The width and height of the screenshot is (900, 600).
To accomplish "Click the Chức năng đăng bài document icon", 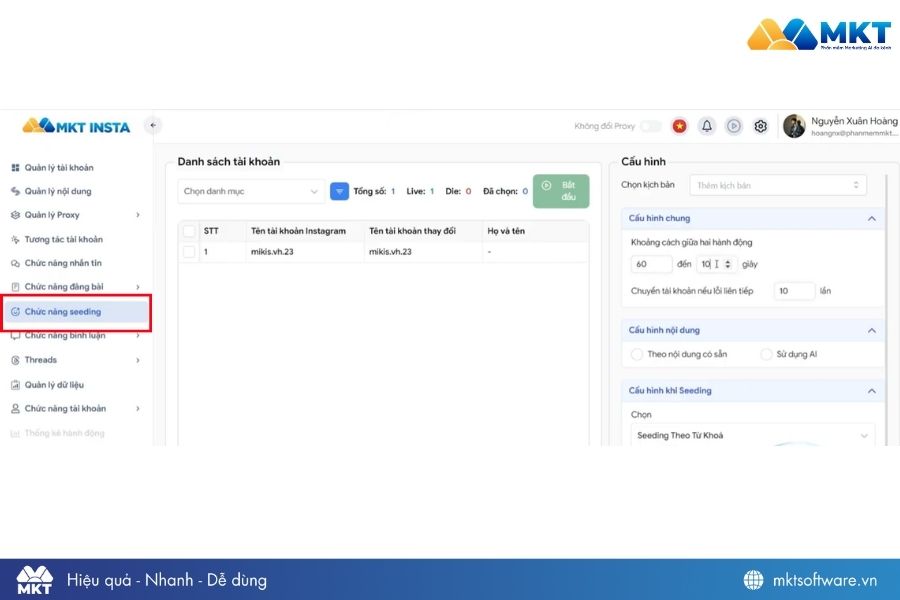I will pos(15,287).
